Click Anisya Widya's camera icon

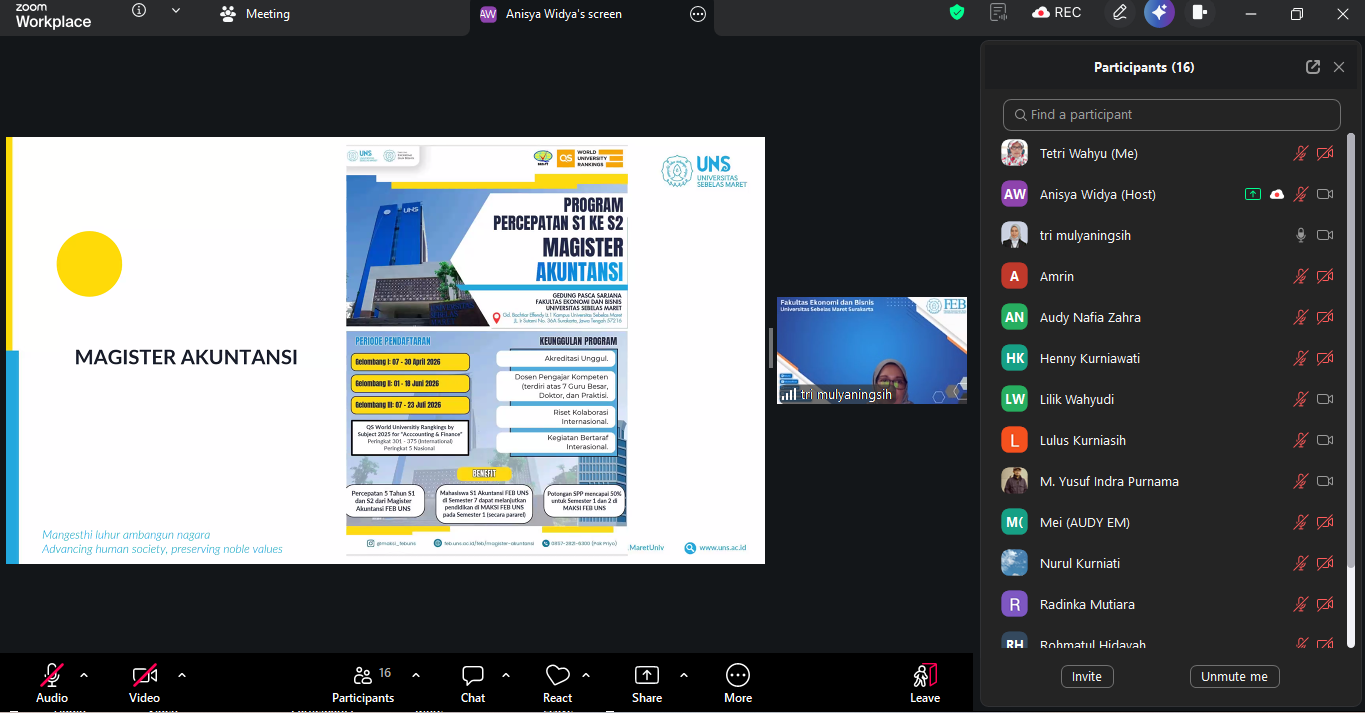(1325, 194)
